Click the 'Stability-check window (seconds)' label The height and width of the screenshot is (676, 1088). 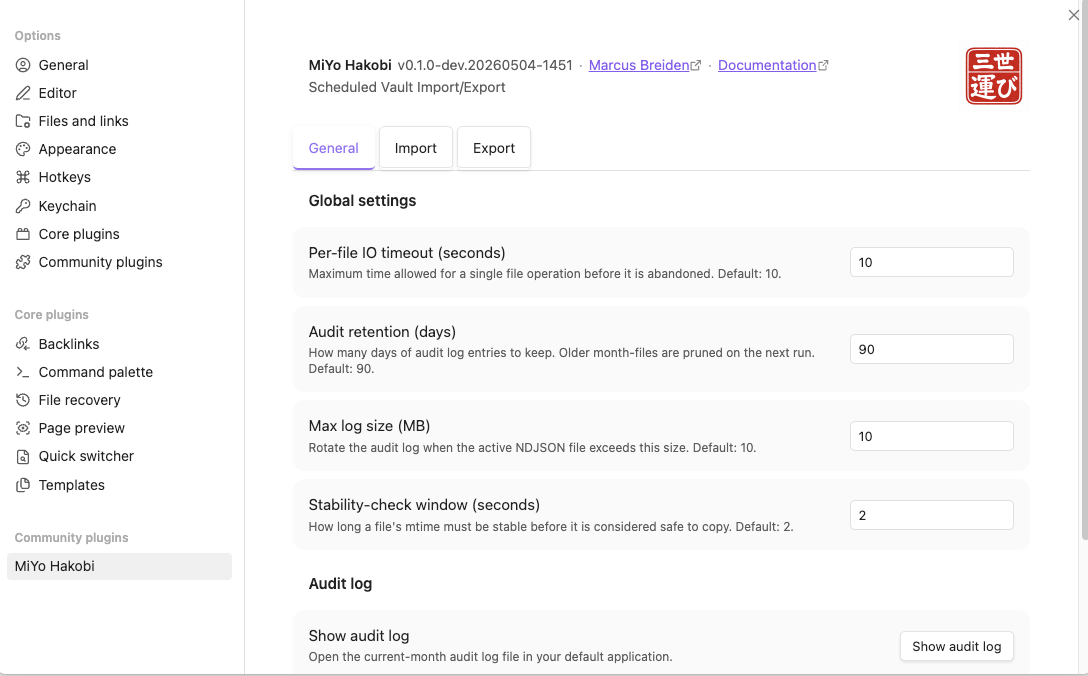click(x=424, y=505)
